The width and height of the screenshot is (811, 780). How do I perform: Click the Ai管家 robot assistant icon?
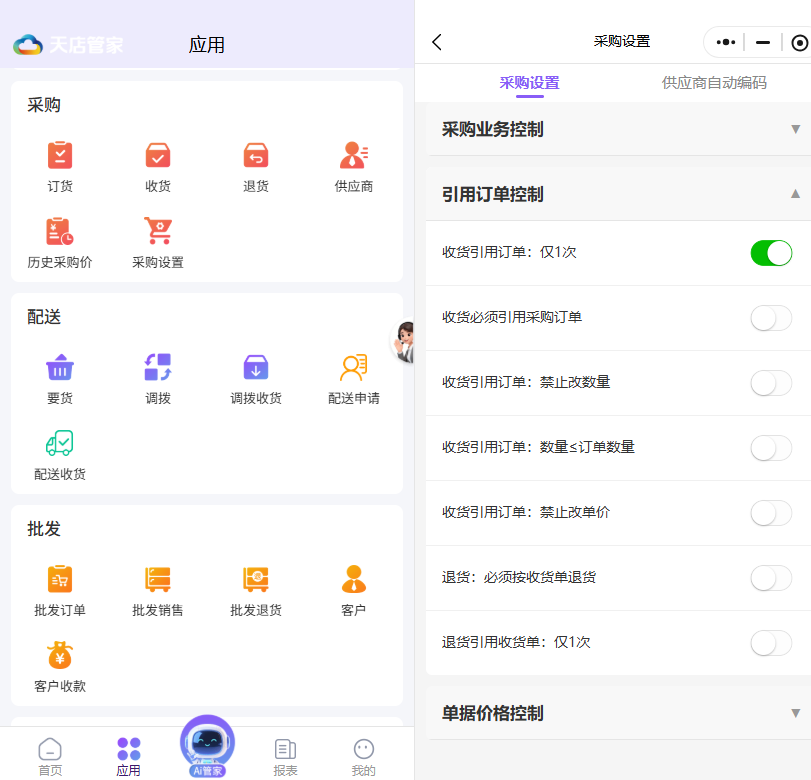(x=207, y=743)
